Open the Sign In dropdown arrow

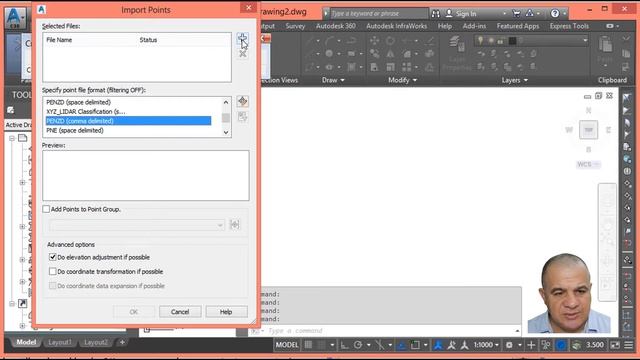click(504, 13)
